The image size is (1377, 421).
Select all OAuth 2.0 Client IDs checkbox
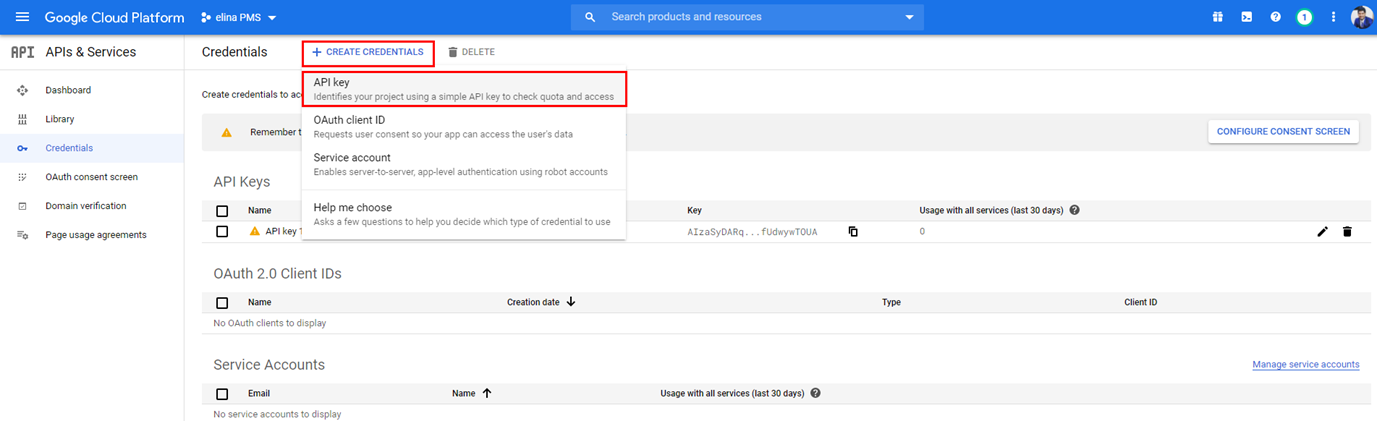222,302
